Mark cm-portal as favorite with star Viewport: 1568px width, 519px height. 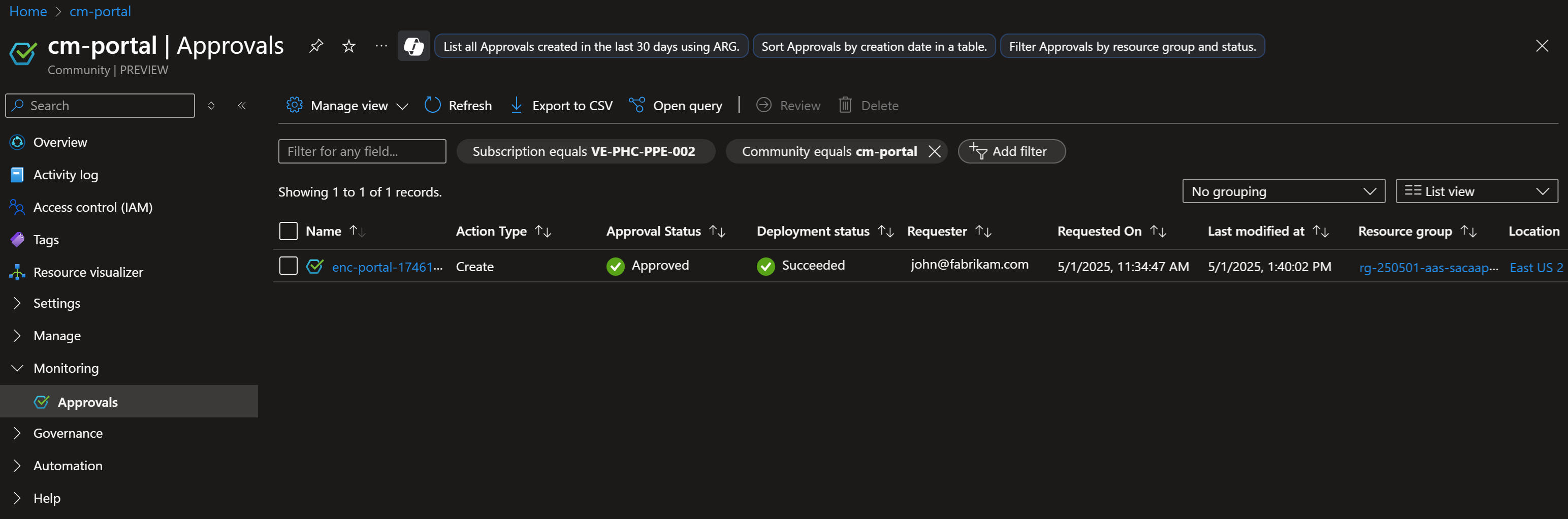[x=349, y=46]
